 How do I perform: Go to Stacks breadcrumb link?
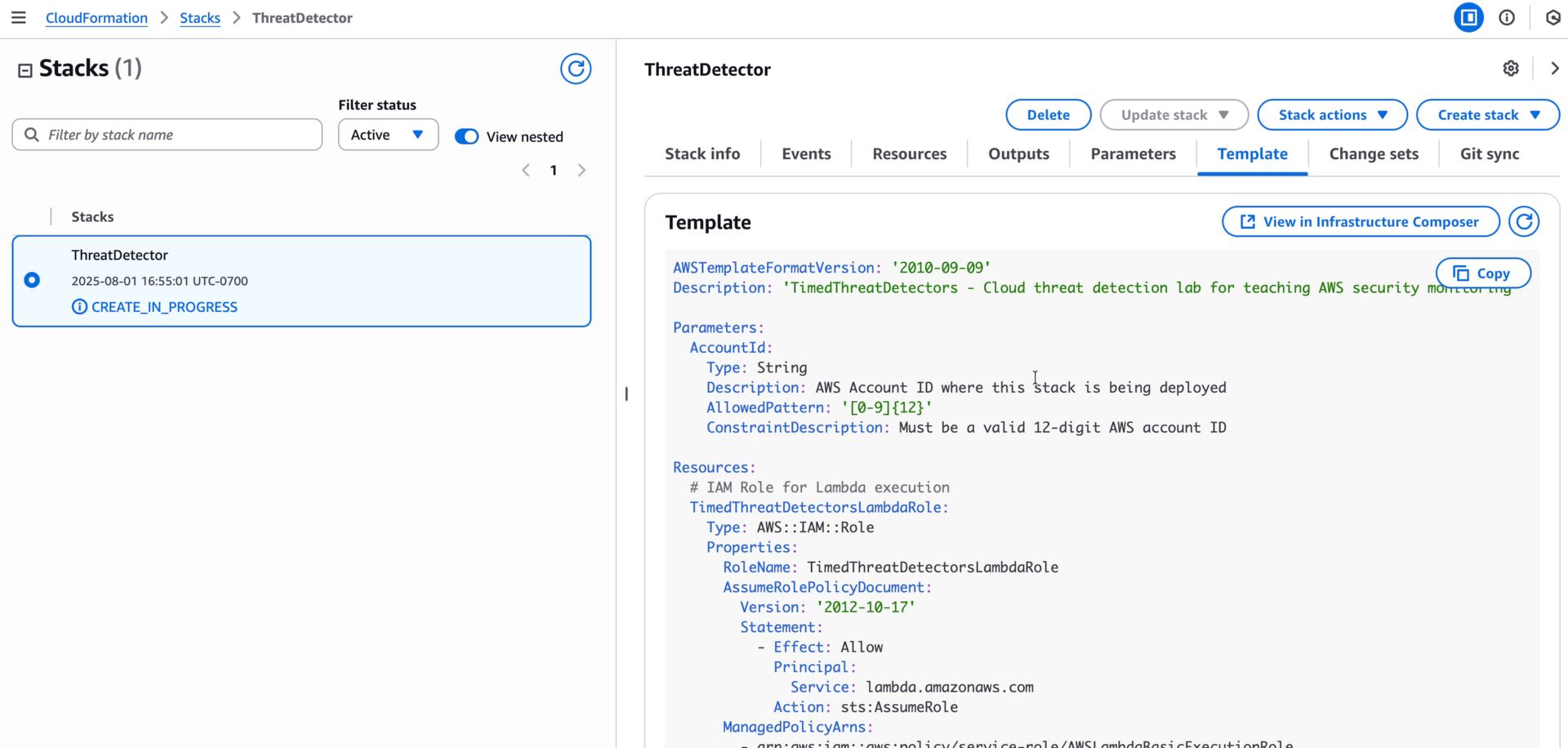[x=200, y=17]
